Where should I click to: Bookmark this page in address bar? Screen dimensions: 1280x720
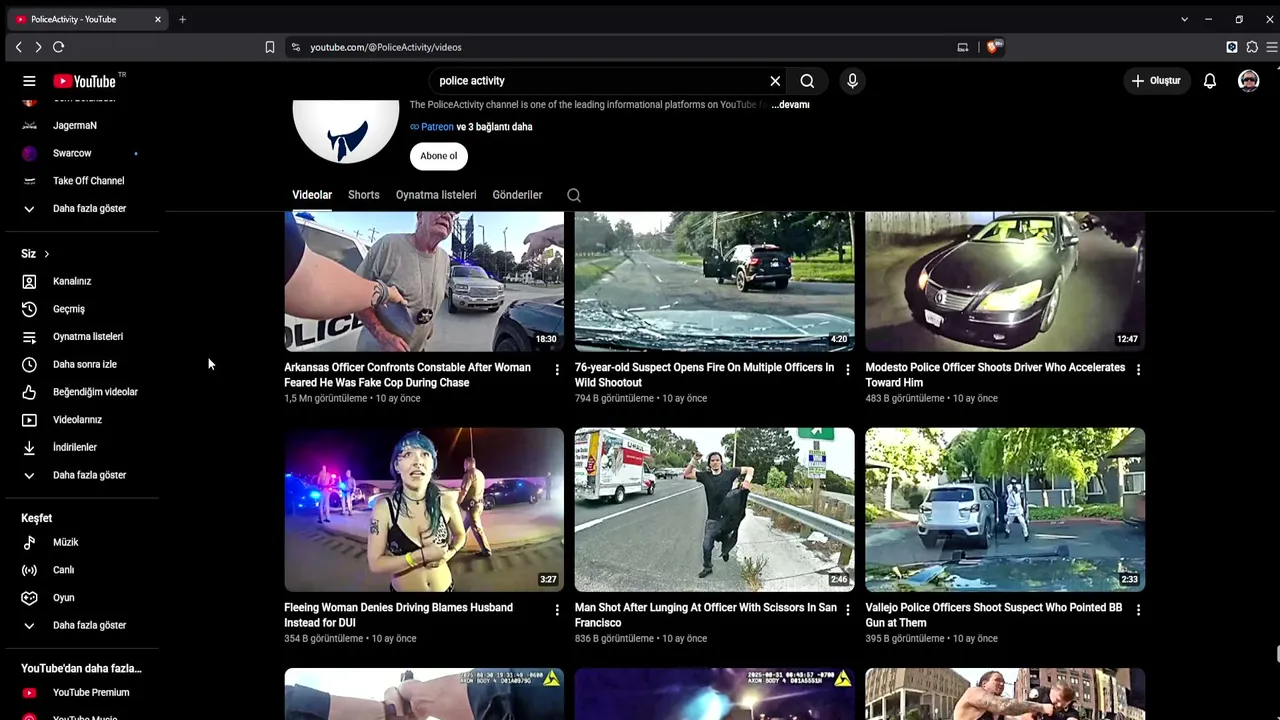270,47
